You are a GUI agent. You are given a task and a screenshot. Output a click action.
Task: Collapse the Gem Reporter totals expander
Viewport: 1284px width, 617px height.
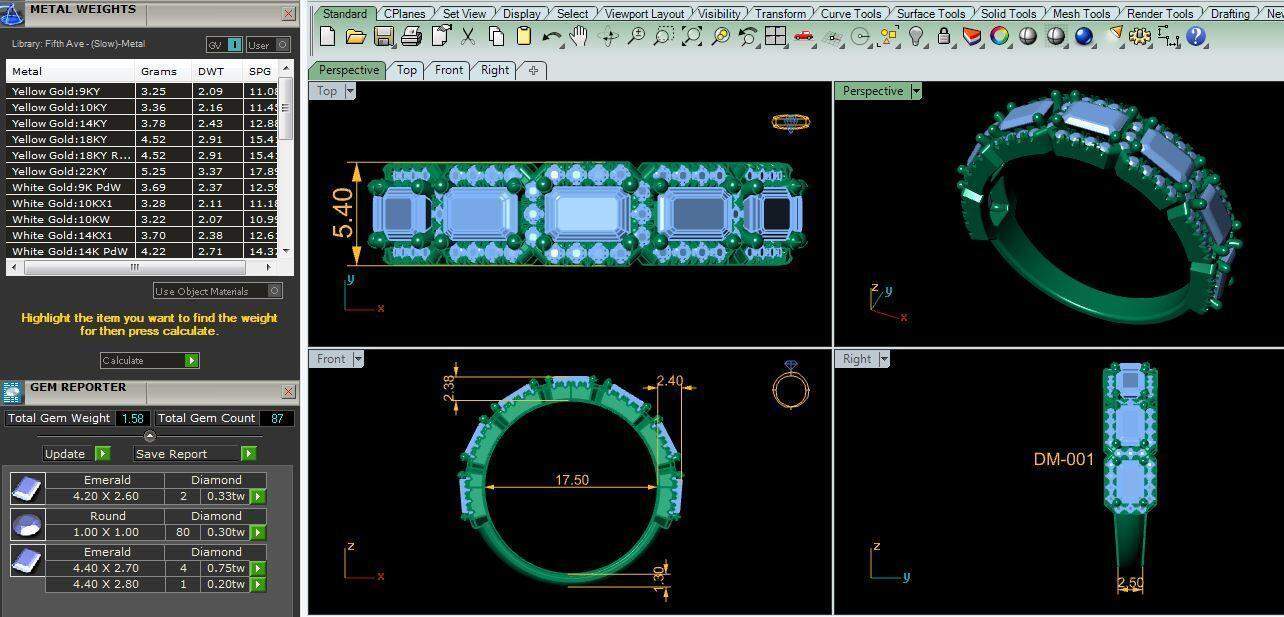(x=150, y=436)
